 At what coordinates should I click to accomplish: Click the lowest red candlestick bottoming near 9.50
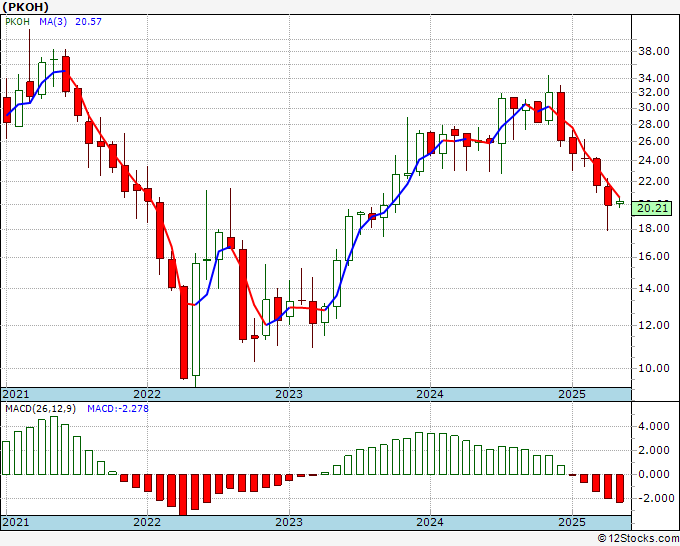click(184, 333)
